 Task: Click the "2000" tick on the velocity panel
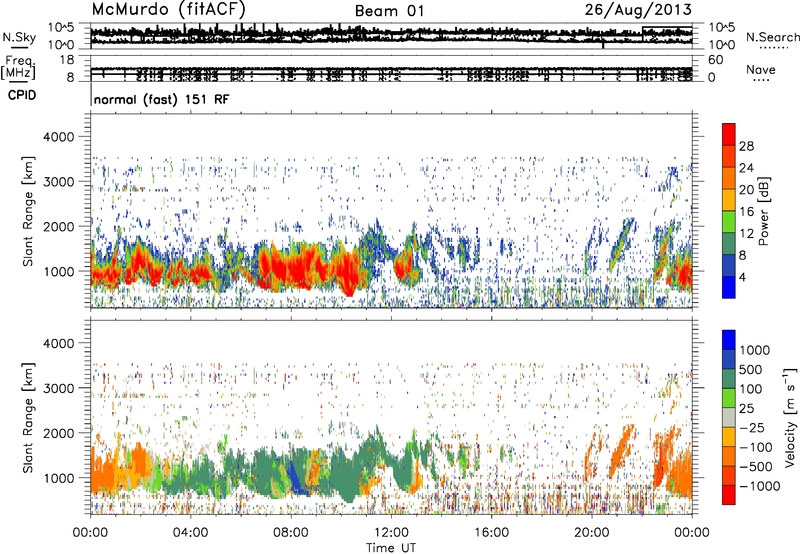click(59, 433)
